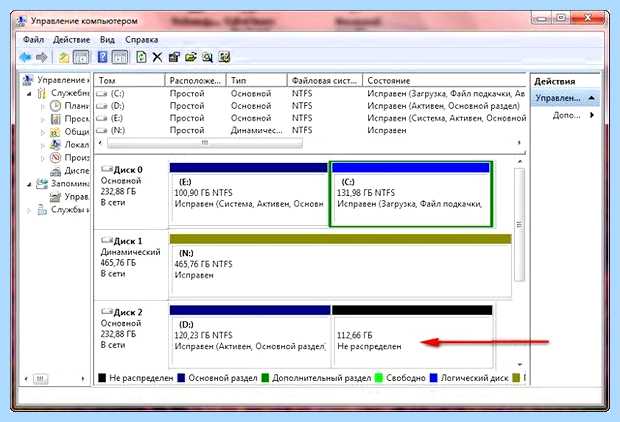Click the red Производительность icon
This screenshot has width=620, height=422.
coord(55,158)
